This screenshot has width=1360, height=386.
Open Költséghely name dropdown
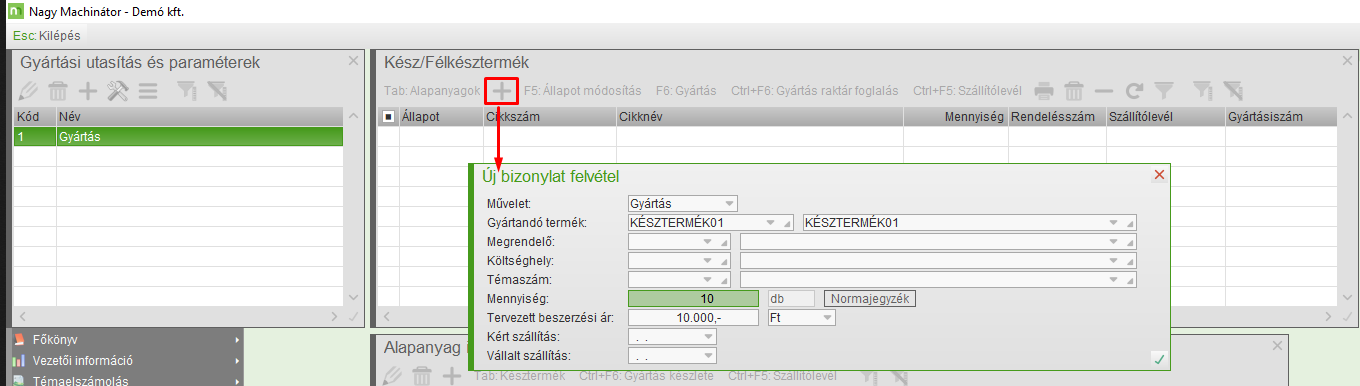click(1113, 261)
